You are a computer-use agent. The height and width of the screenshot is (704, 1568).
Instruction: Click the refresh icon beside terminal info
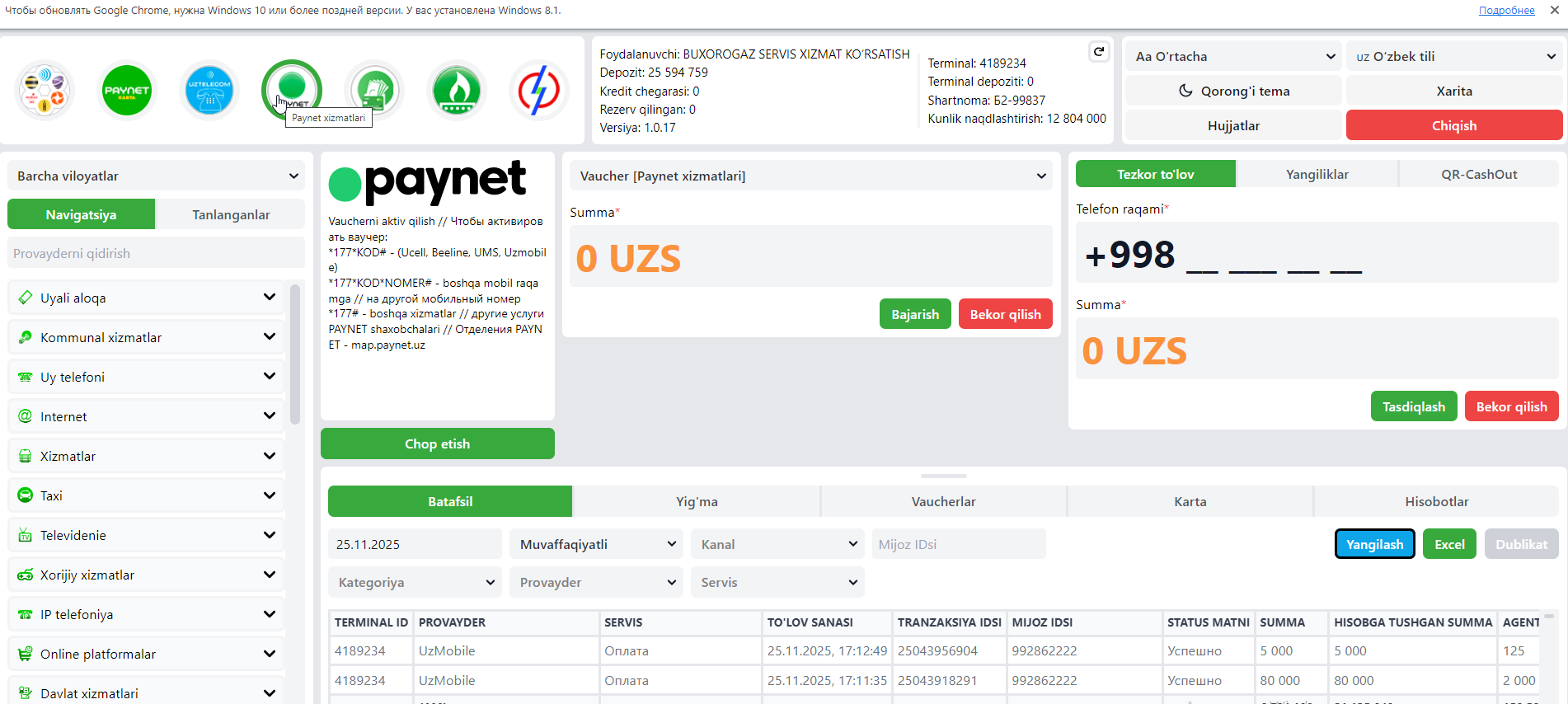pos(1098,52)
